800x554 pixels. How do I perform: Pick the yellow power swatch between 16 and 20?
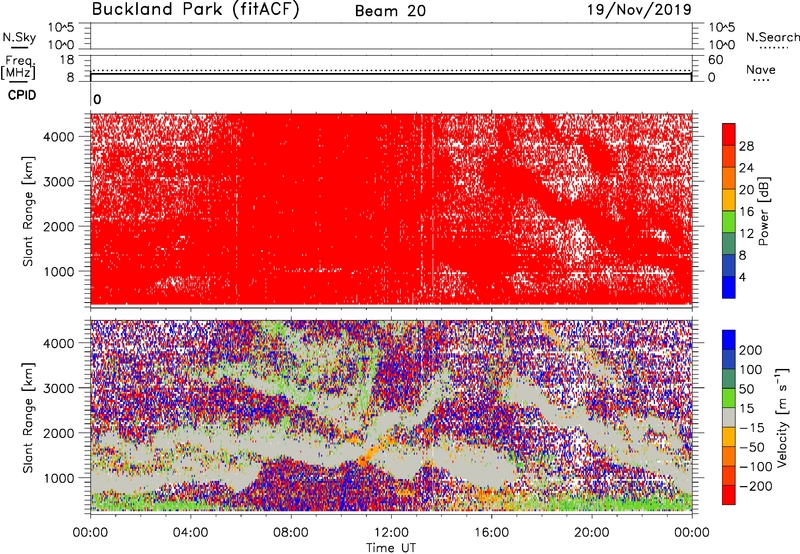[x=729, y=200]
